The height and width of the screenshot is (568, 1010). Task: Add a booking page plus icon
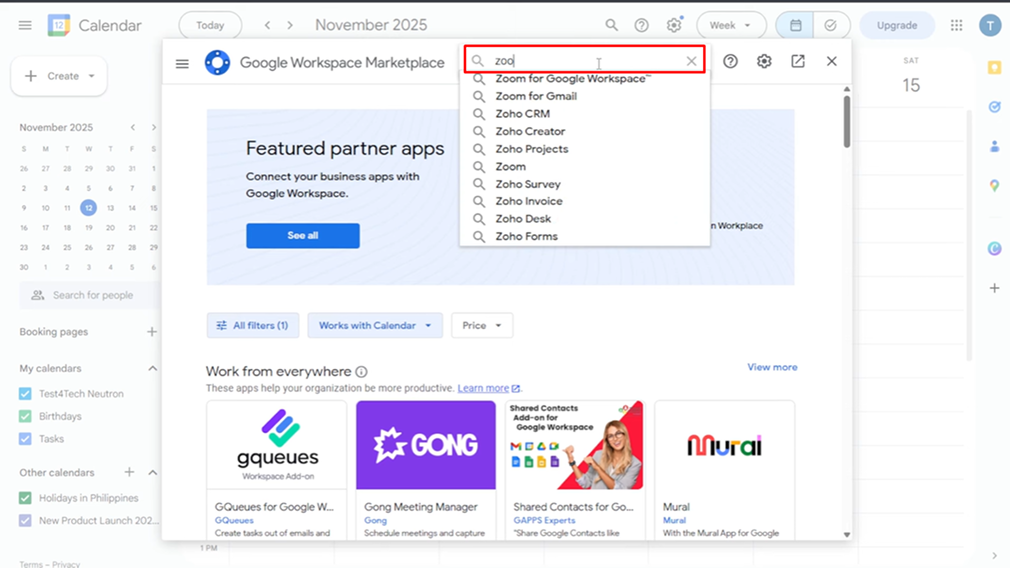click(x=152, y=332)
